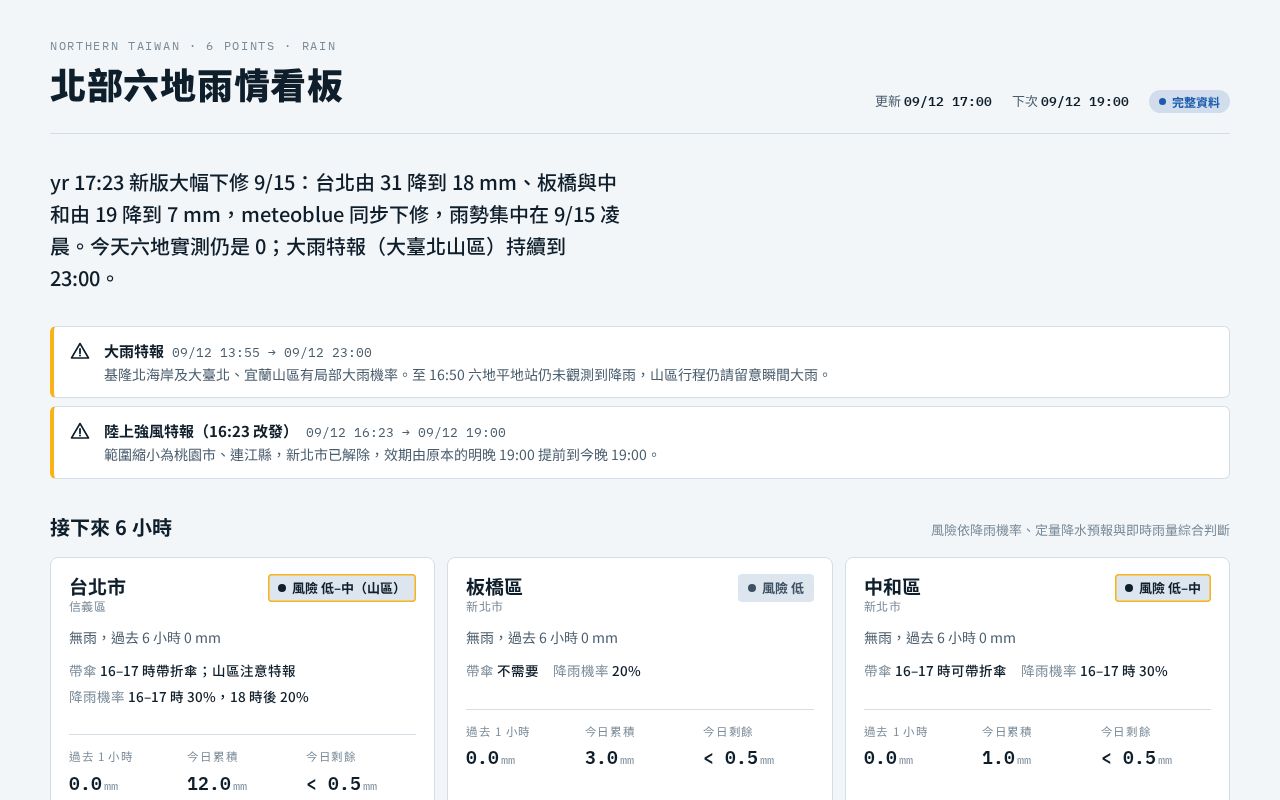
Task: Click the 台北市 今日剩餘 value < 0.5
Action: tap(334, 784)
